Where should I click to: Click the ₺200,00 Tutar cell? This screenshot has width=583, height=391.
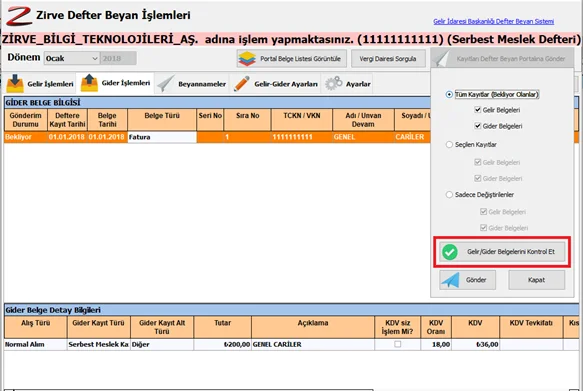222,345
